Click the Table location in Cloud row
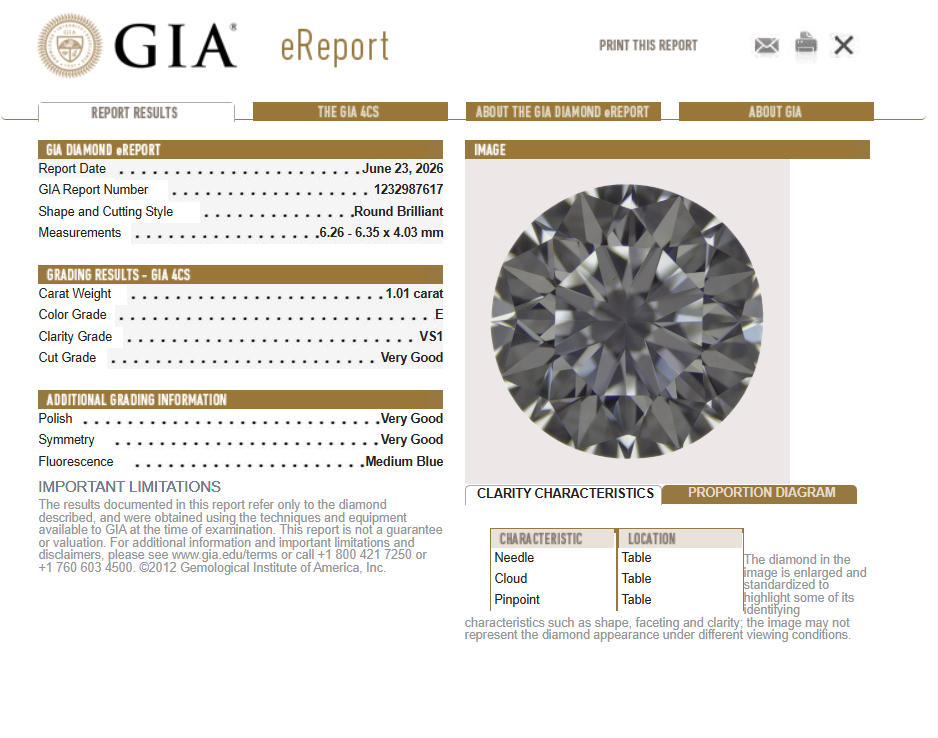The height and width of the screenshot is (738, 938). pos(636,578)
